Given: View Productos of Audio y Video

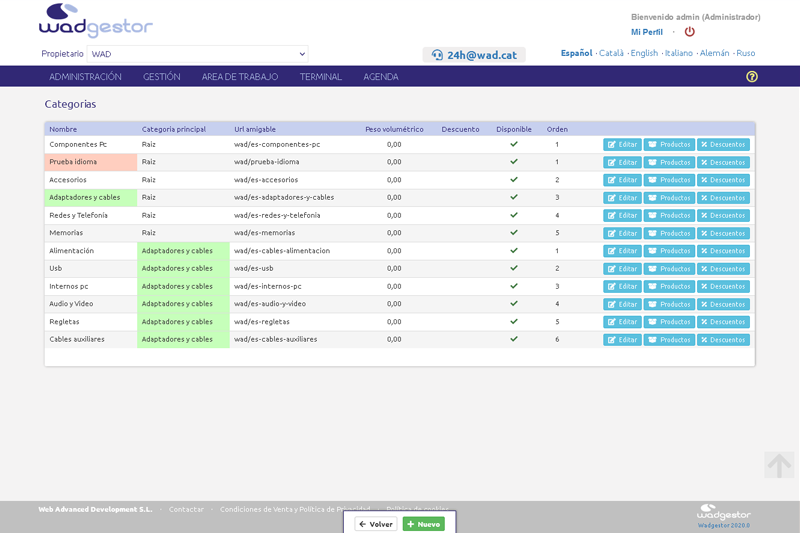Looking at the screenshot, I should [669, 304].
